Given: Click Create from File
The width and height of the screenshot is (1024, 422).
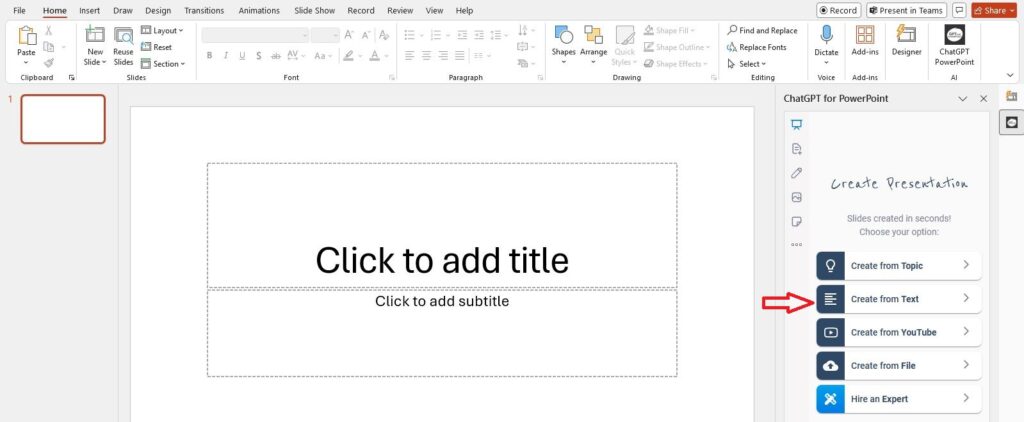Looking at the screenshot, I should pyautogui.click(x=899, y=366).
